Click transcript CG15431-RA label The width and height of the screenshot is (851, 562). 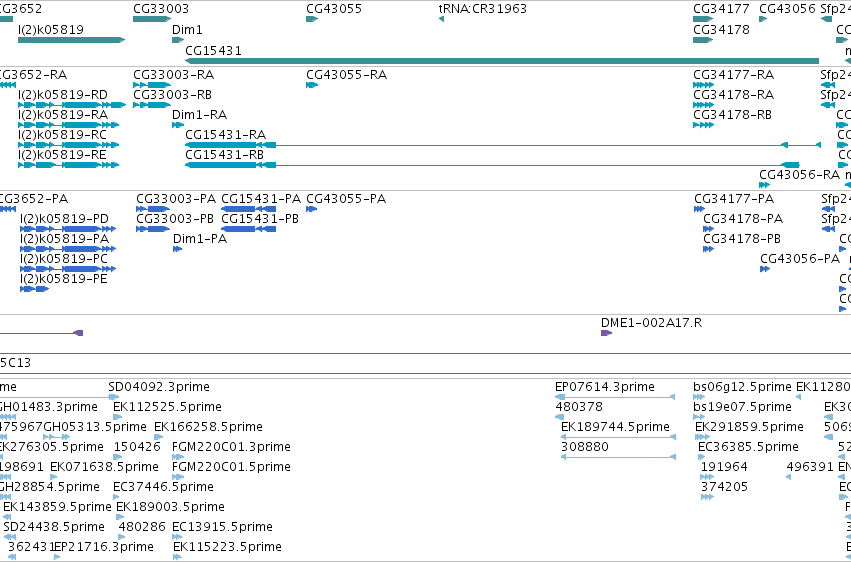(x=225, y=135)
